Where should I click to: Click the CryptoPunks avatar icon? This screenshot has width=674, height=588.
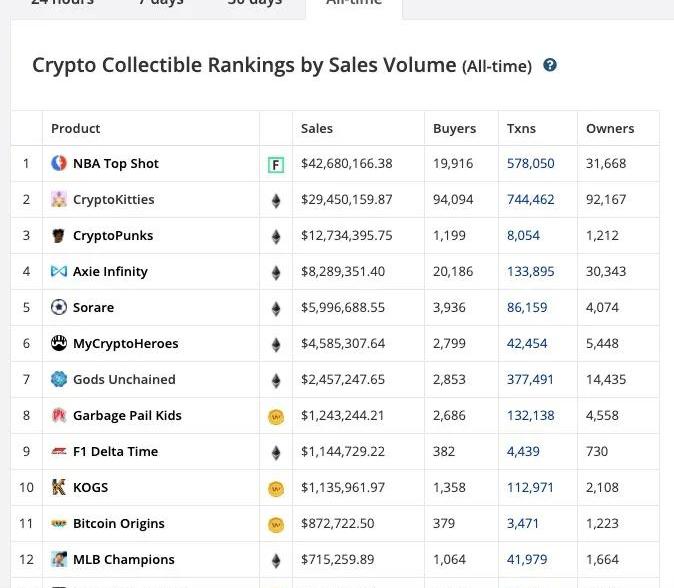(x=59, y=236)
